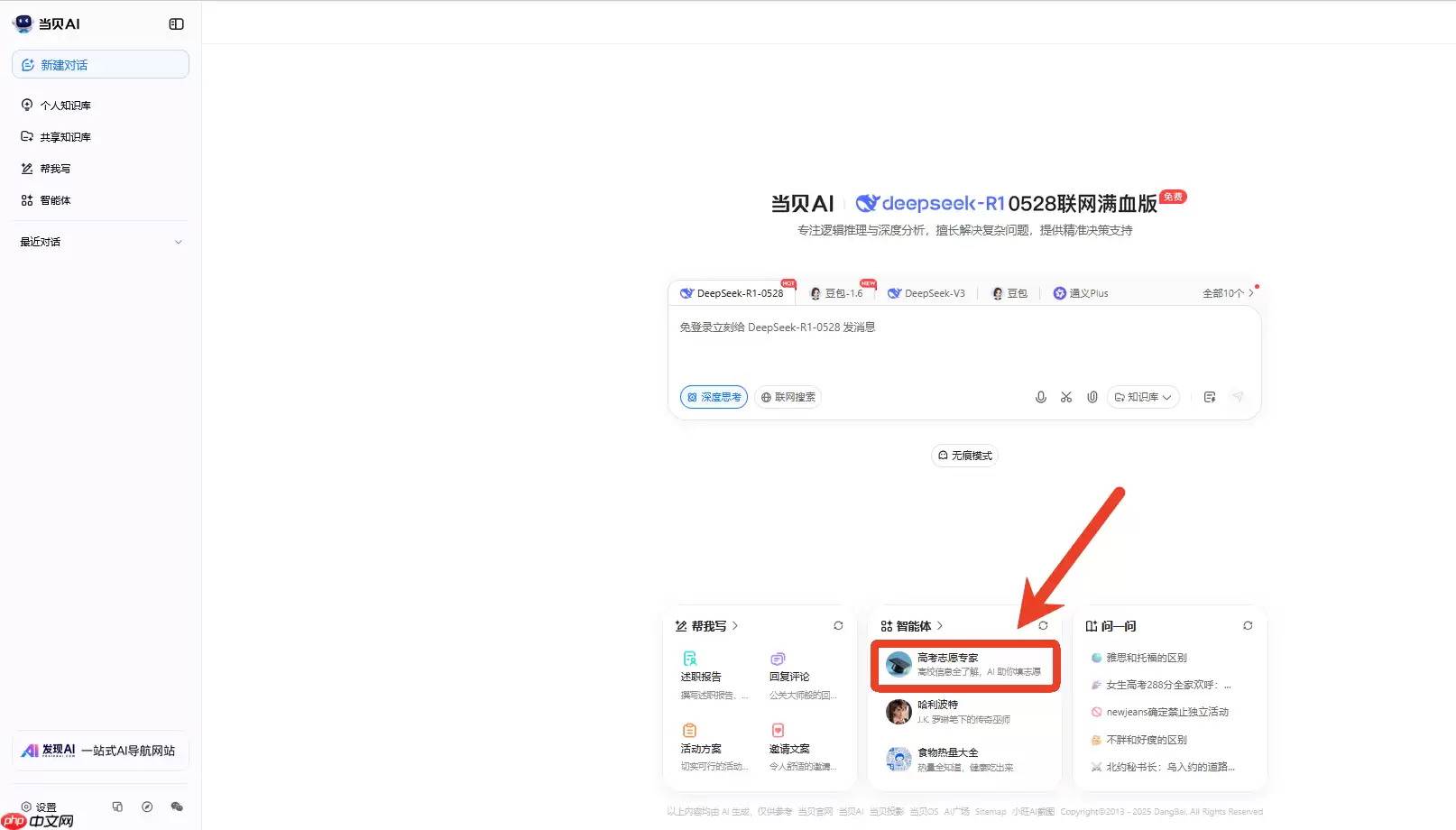Start a 新建对话 conversation
The image size is (1456, 830).
(99, 64)
